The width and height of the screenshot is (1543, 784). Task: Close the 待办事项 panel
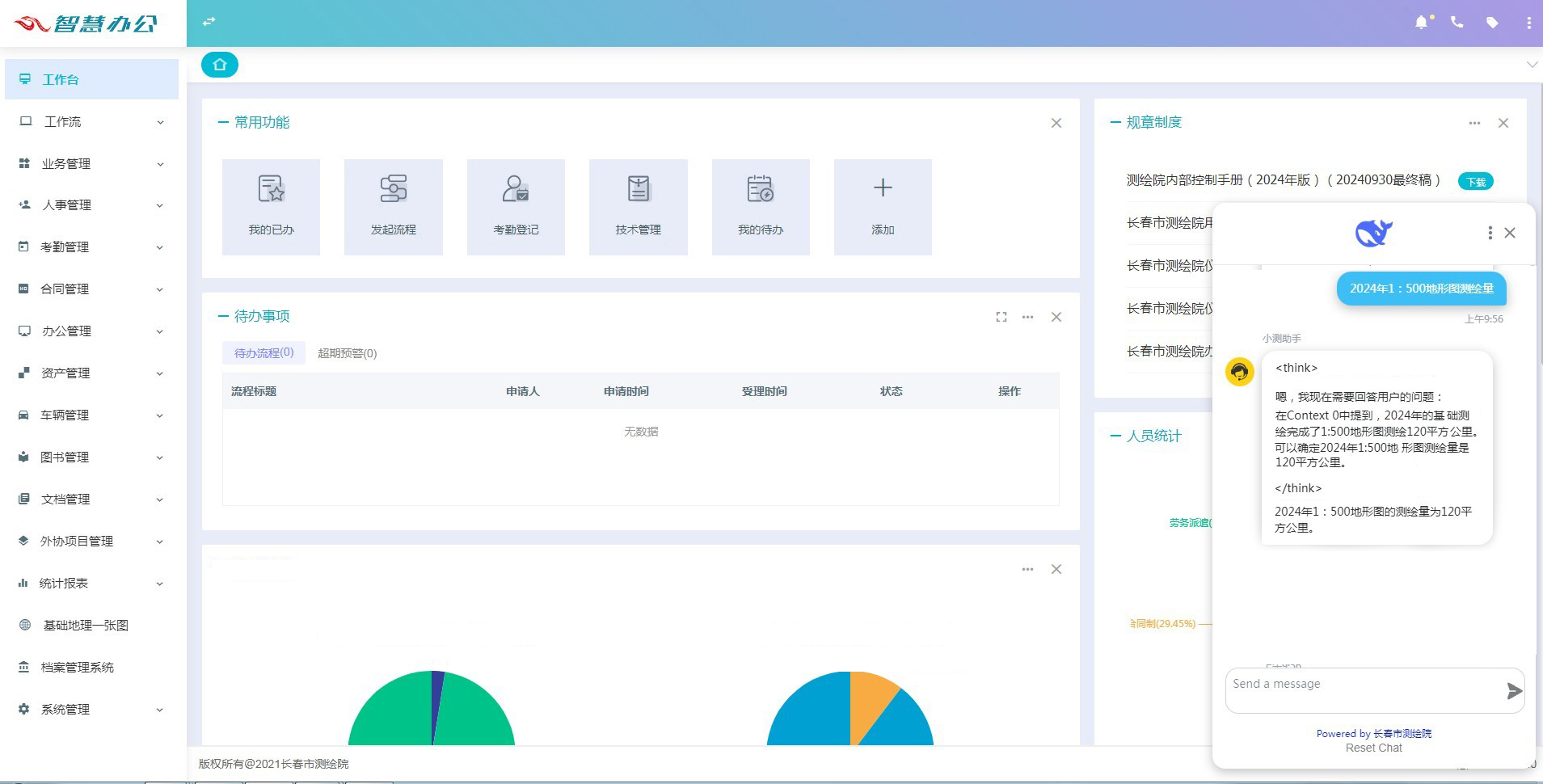pyautogui.click(x=1056, y=317)
